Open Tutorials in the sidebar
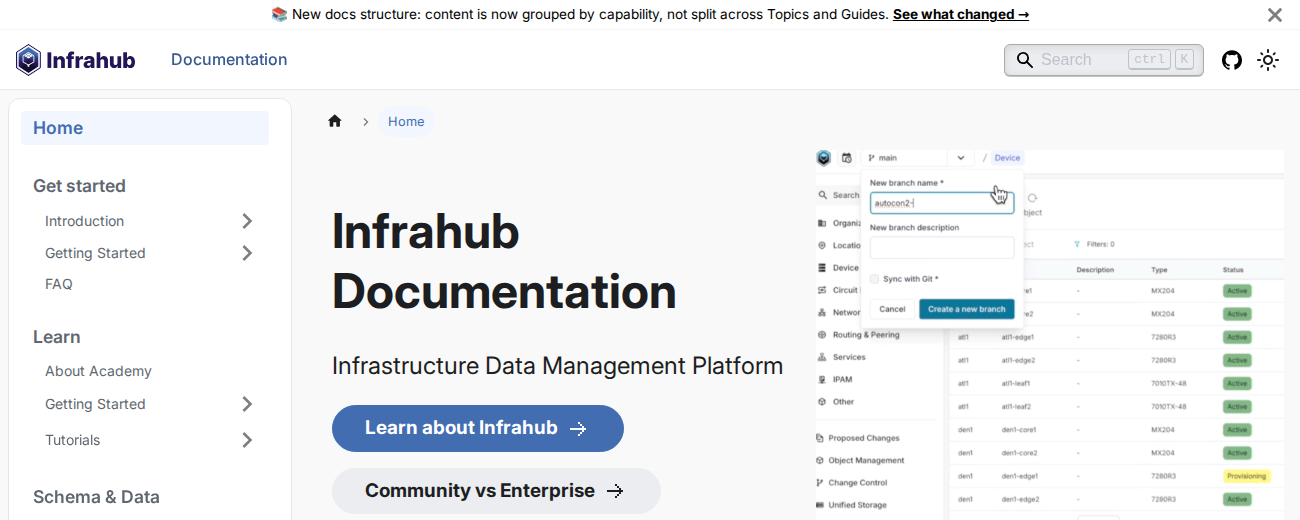The height and width of the screenshot is (520, 1300). coord(73,440)
